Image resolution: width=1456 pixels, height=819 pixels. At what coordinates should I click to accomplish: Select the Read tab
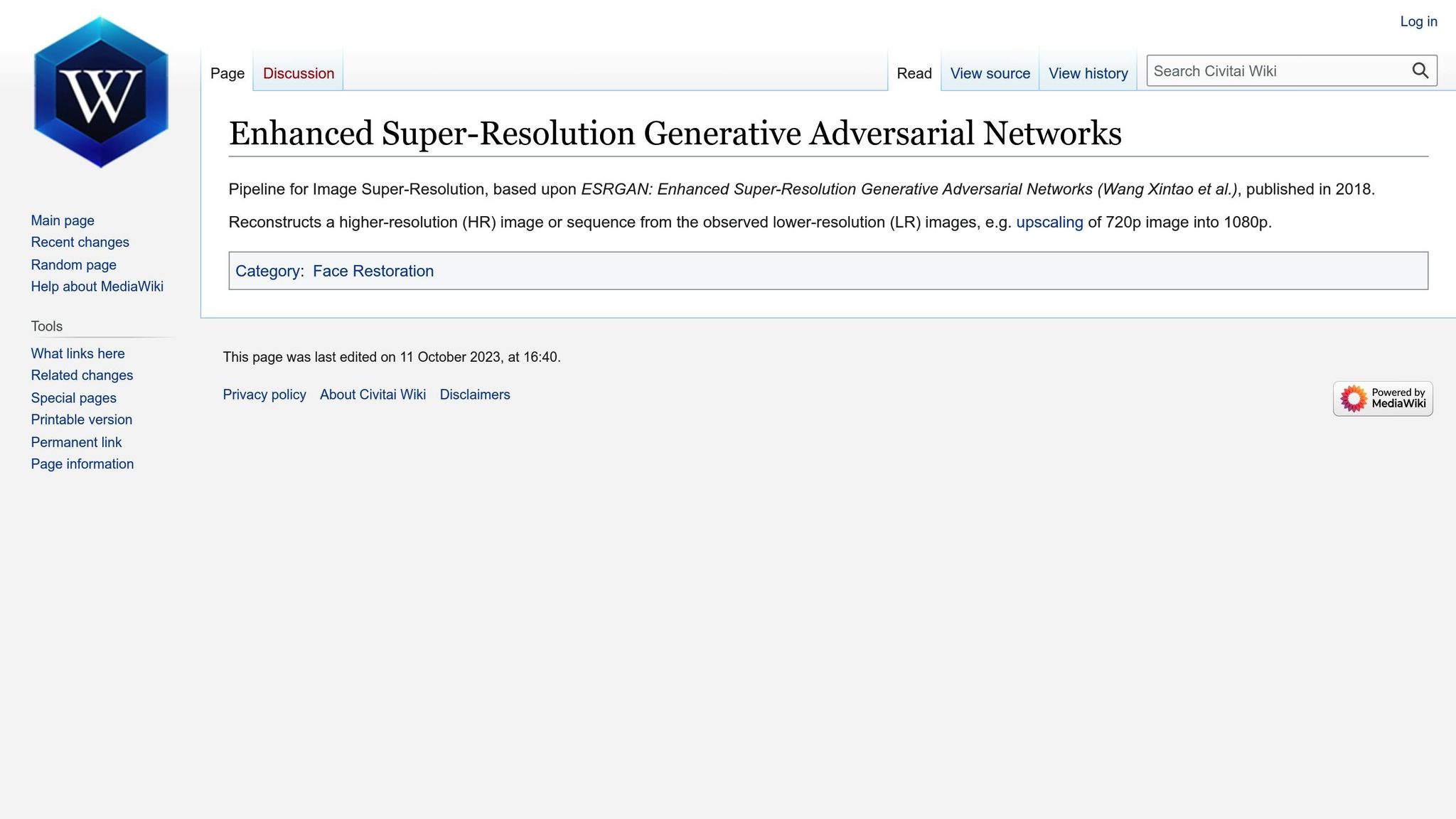point(914,73)
